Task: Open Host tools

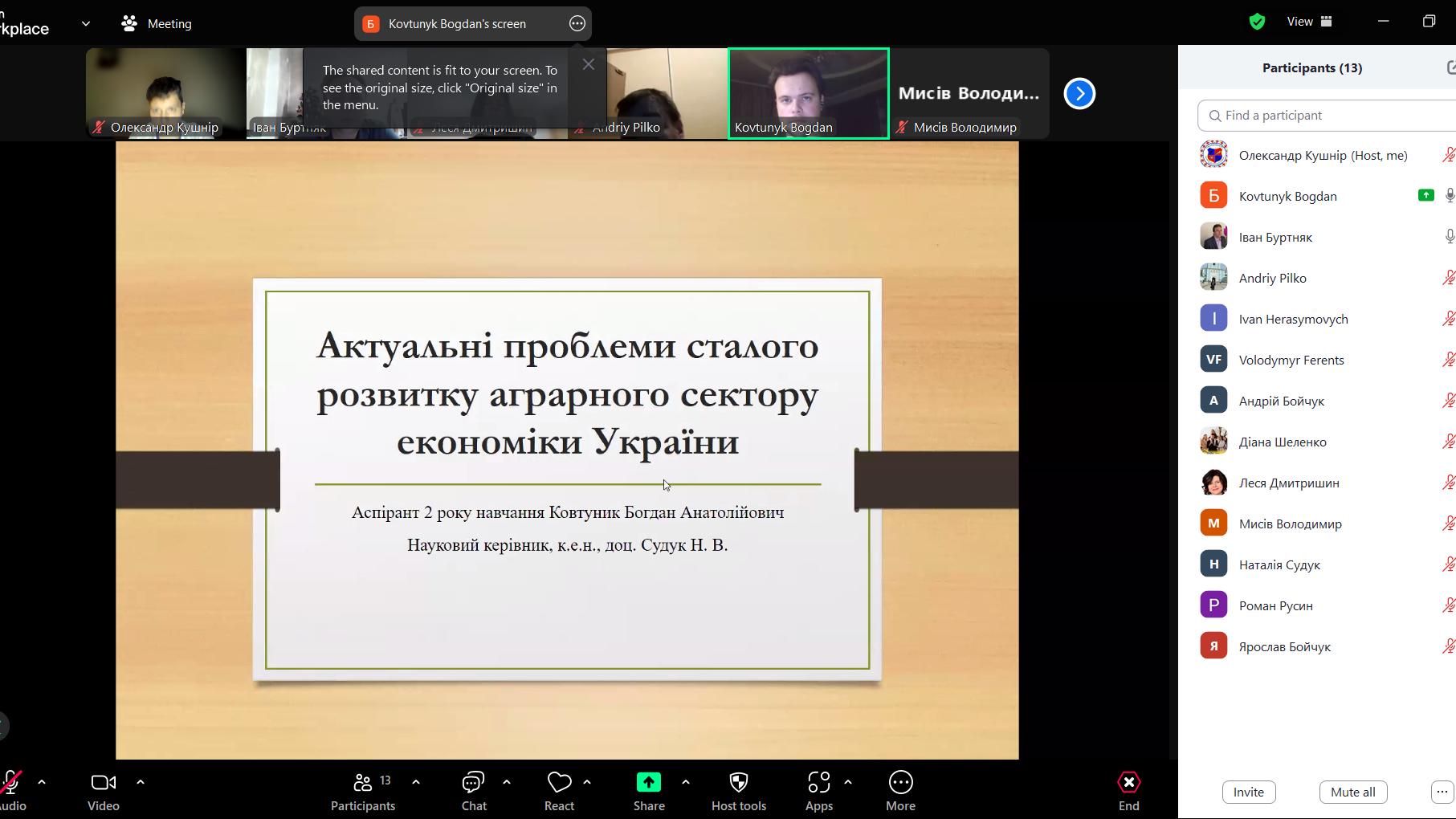Action: 738,790
